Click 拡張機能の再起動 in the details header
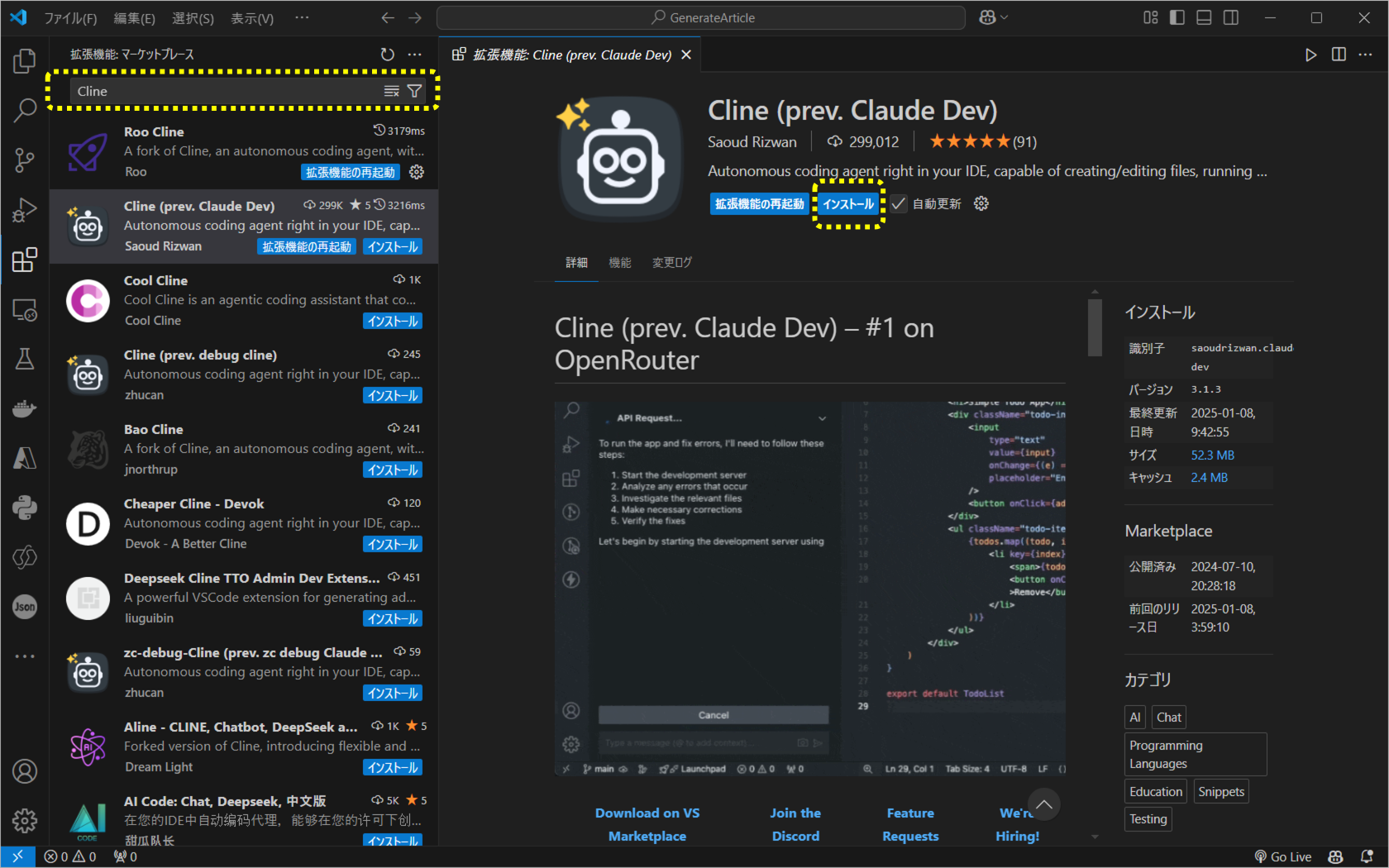Screen dimensions: 1389x868 (x=759, y=203)
